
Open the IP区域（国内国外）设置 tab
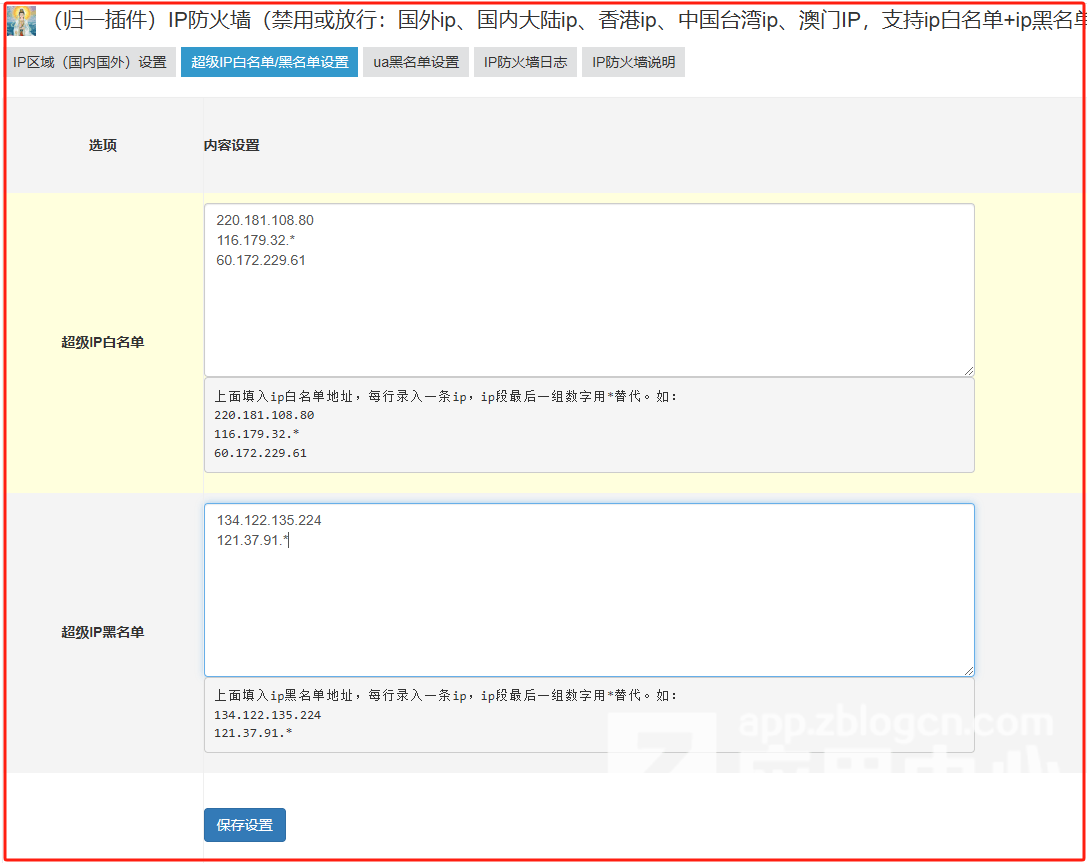tap(90, 62)
